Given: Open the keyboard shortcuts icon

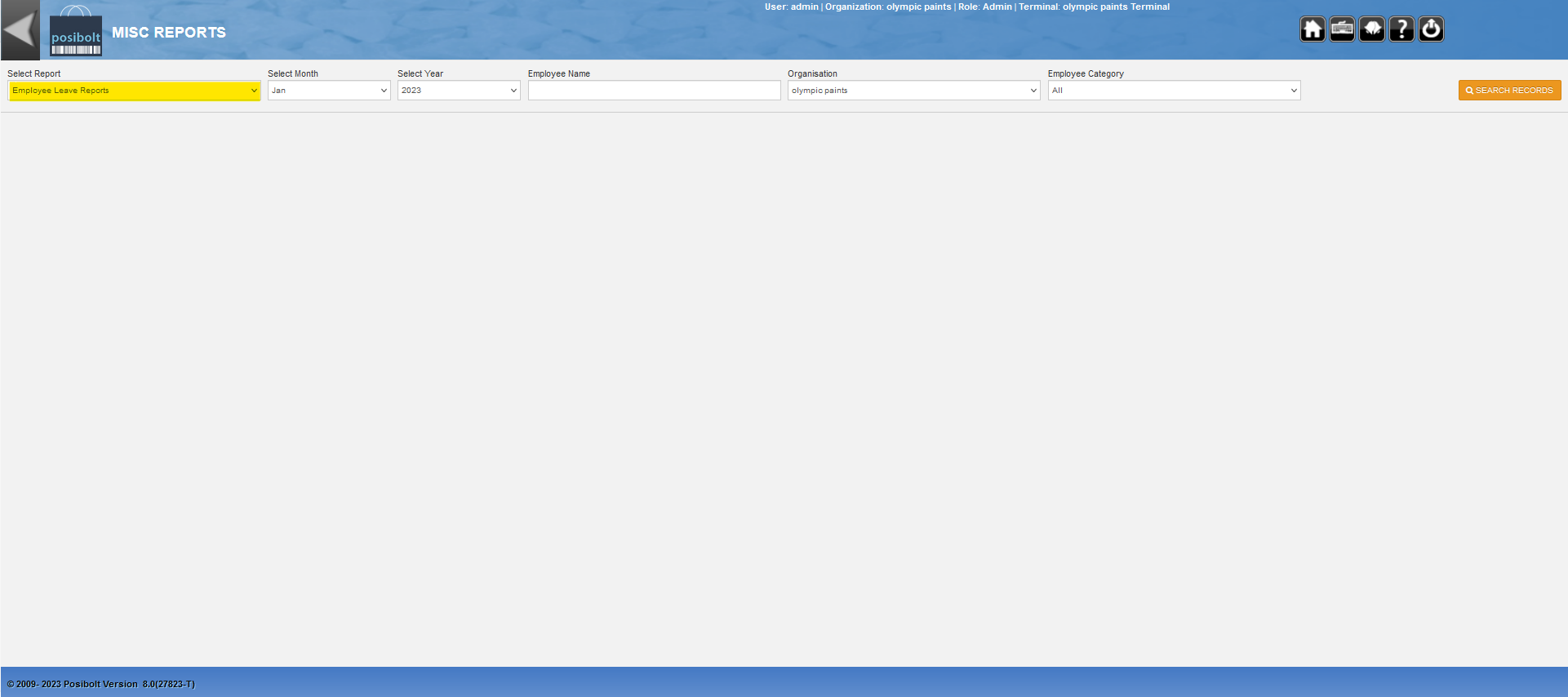Looking at the screenshot, I should point(1342,29).
